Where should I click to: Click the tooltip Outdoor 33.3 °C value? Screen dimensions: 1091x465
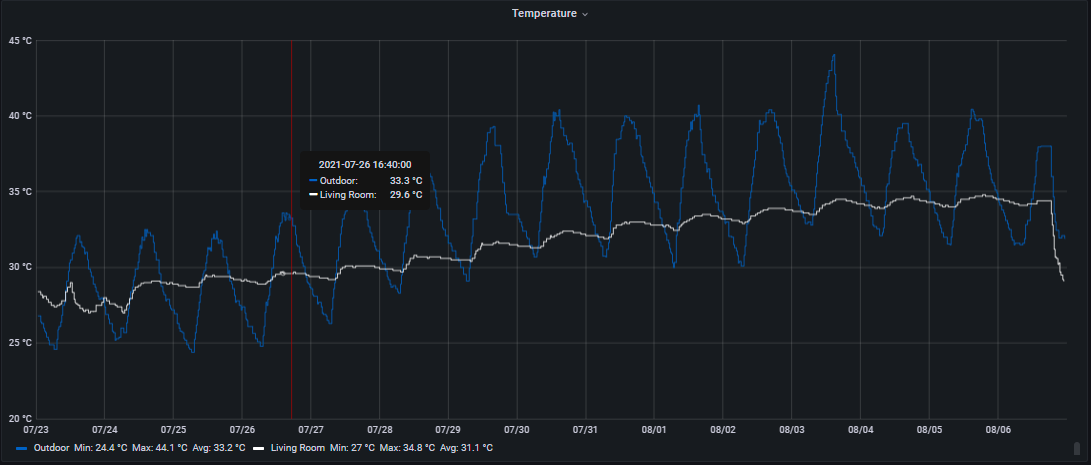pyautogui.click(x=406, y=180)
